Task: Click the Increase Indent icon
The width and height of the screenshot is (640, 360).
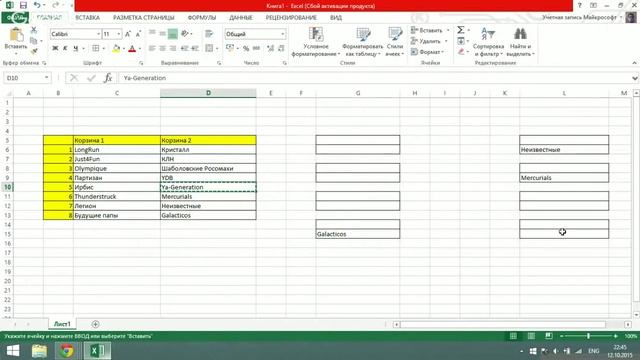Action: pos(195,49)
